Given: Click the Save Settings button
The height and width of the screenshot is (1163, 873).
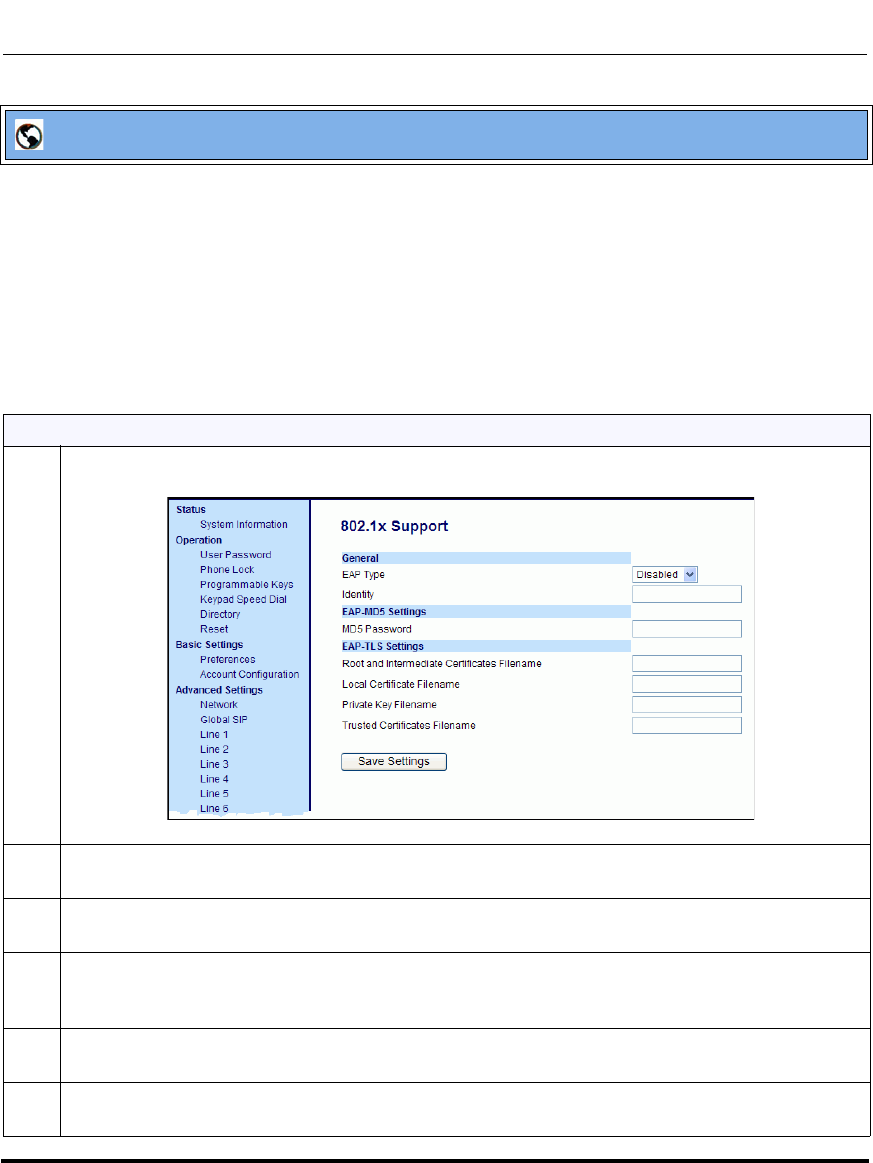Looking at the screenshot, I should [x=394, y=762].
